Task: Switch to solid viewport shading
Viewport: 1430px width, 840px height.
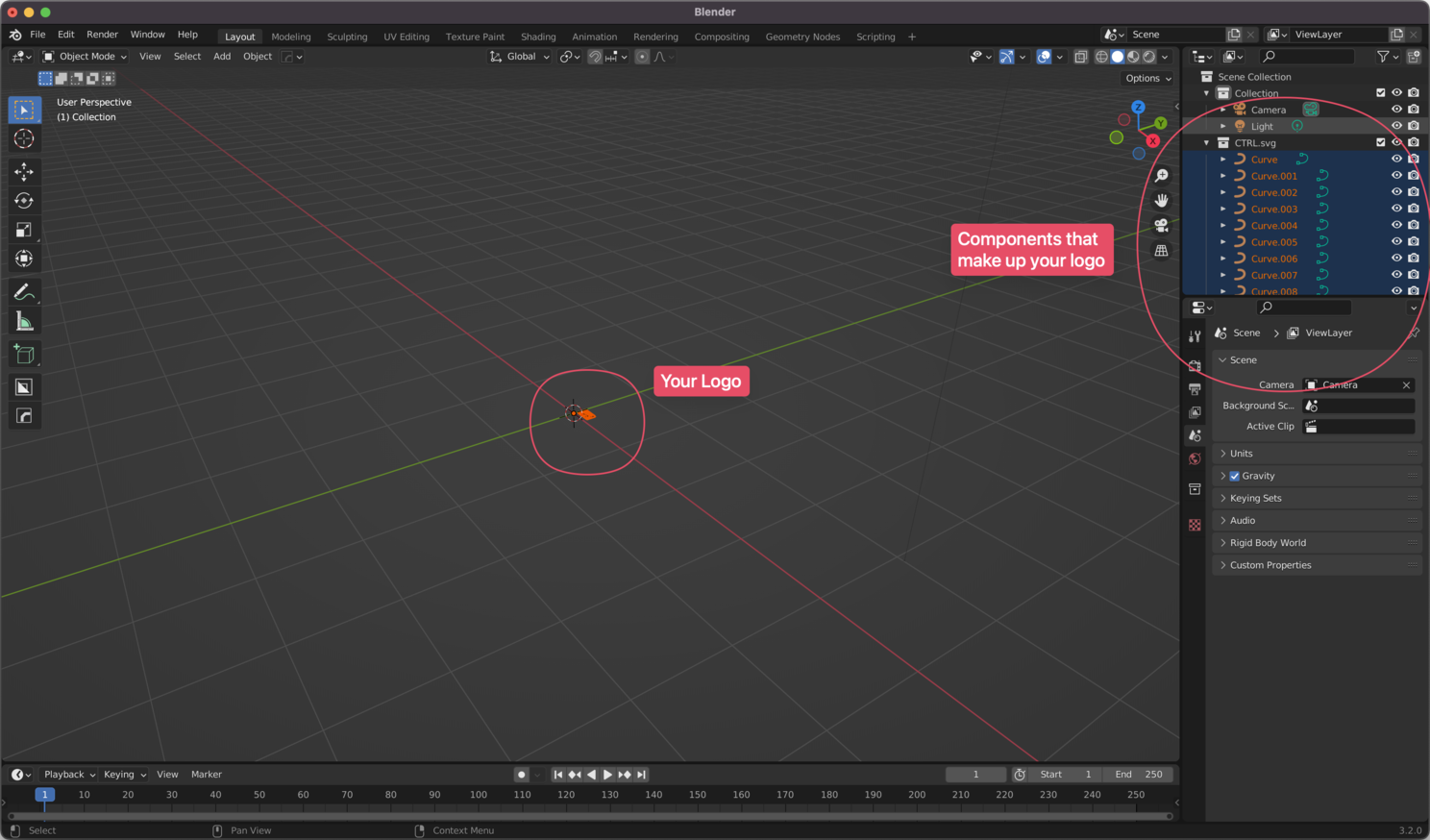Action: point(1118,57)
